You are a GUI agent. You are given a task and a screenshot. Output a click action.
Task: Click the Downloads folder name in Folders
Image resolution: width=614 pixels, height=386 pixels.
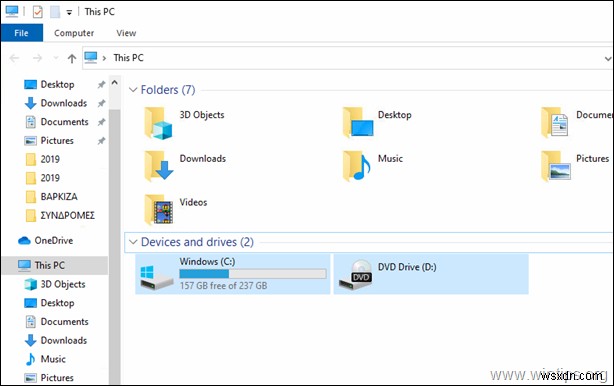click(202, 159)
